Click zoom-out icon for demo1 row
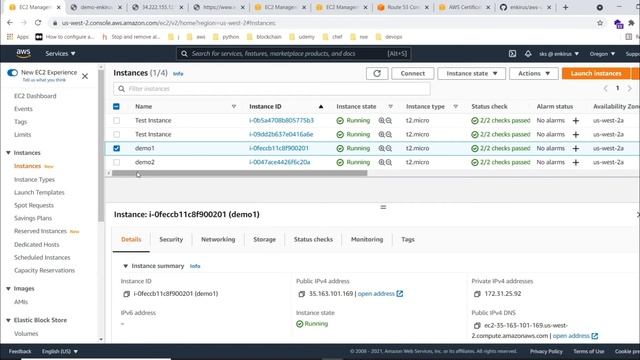This screenshot has width=640, height=360. point(389,148)
